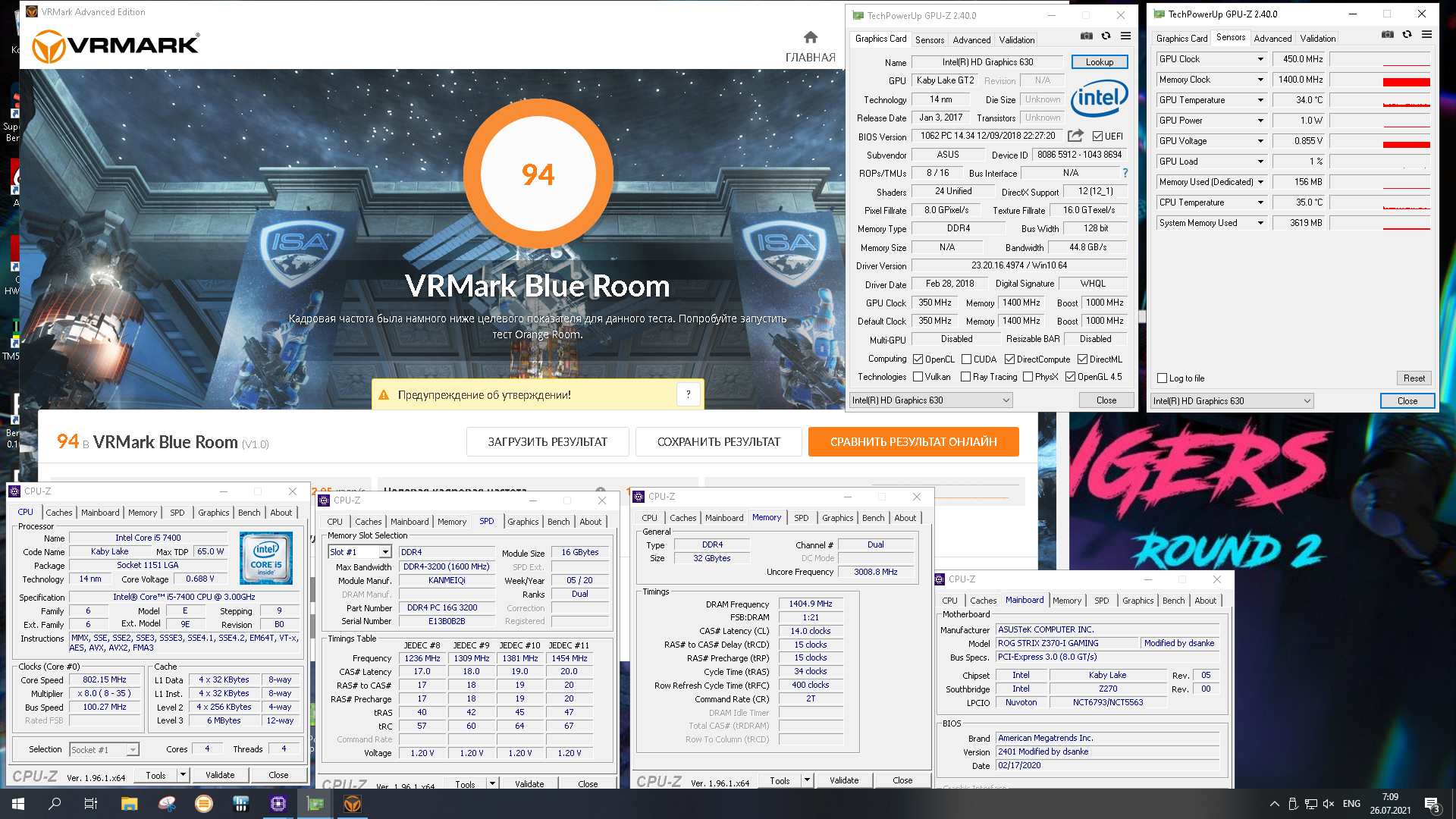This screenshot has width=1456, height=819.
Task: Click Validate button in CPU-Z Memory window
Action: click(x=844, y=780)
